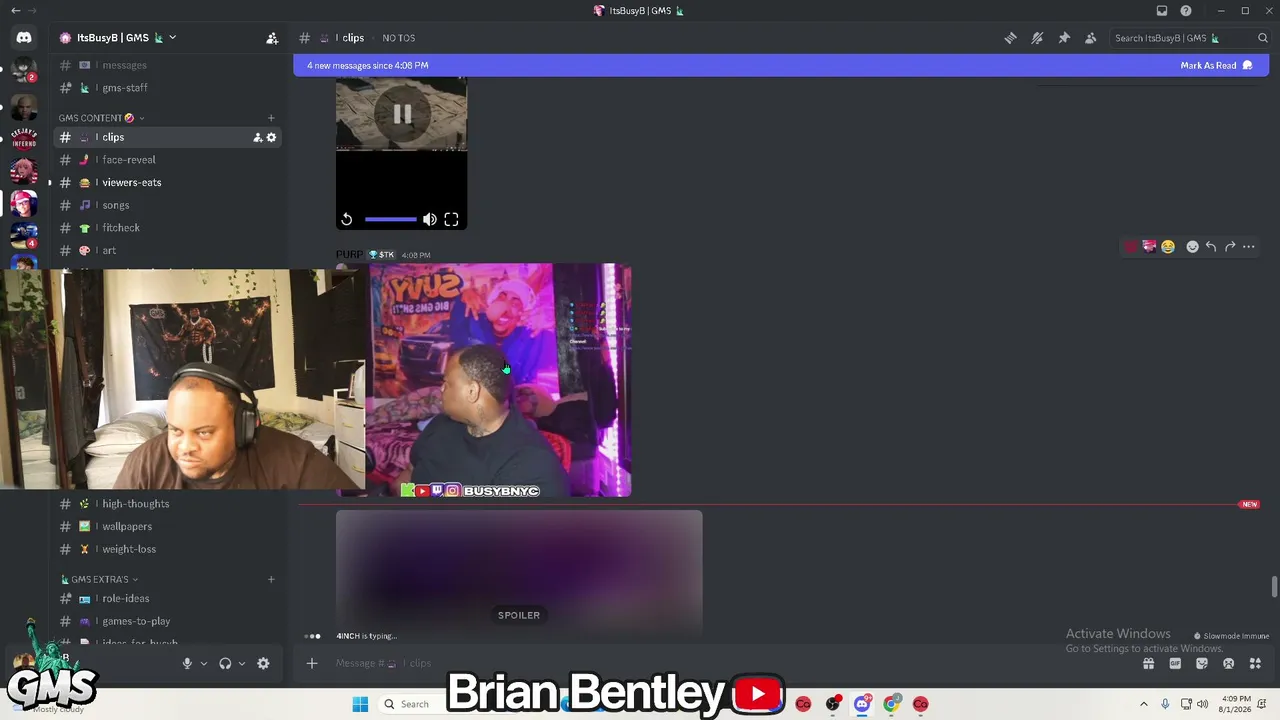Add a channel to GMS EXTRA'S
This screenshot has height=720, width=1280.
270,579
